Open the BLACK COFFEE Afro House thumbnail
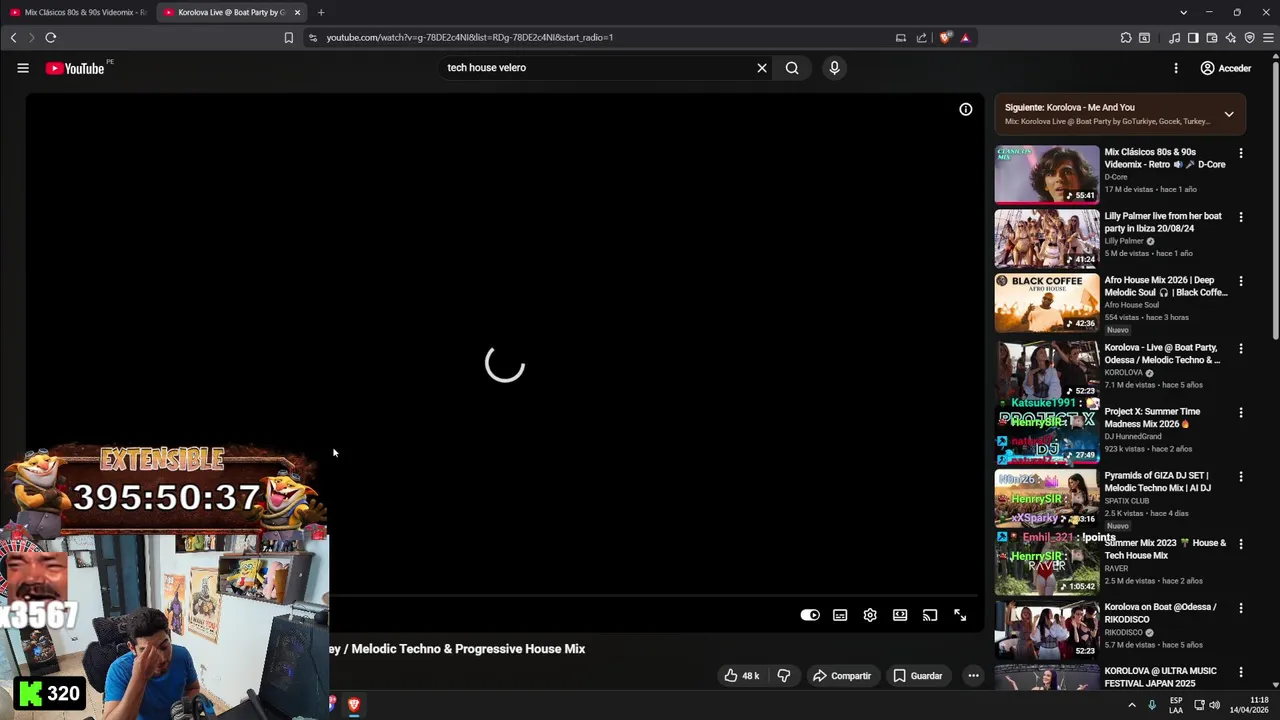The image size is (1280, 720). point(1047,302)
